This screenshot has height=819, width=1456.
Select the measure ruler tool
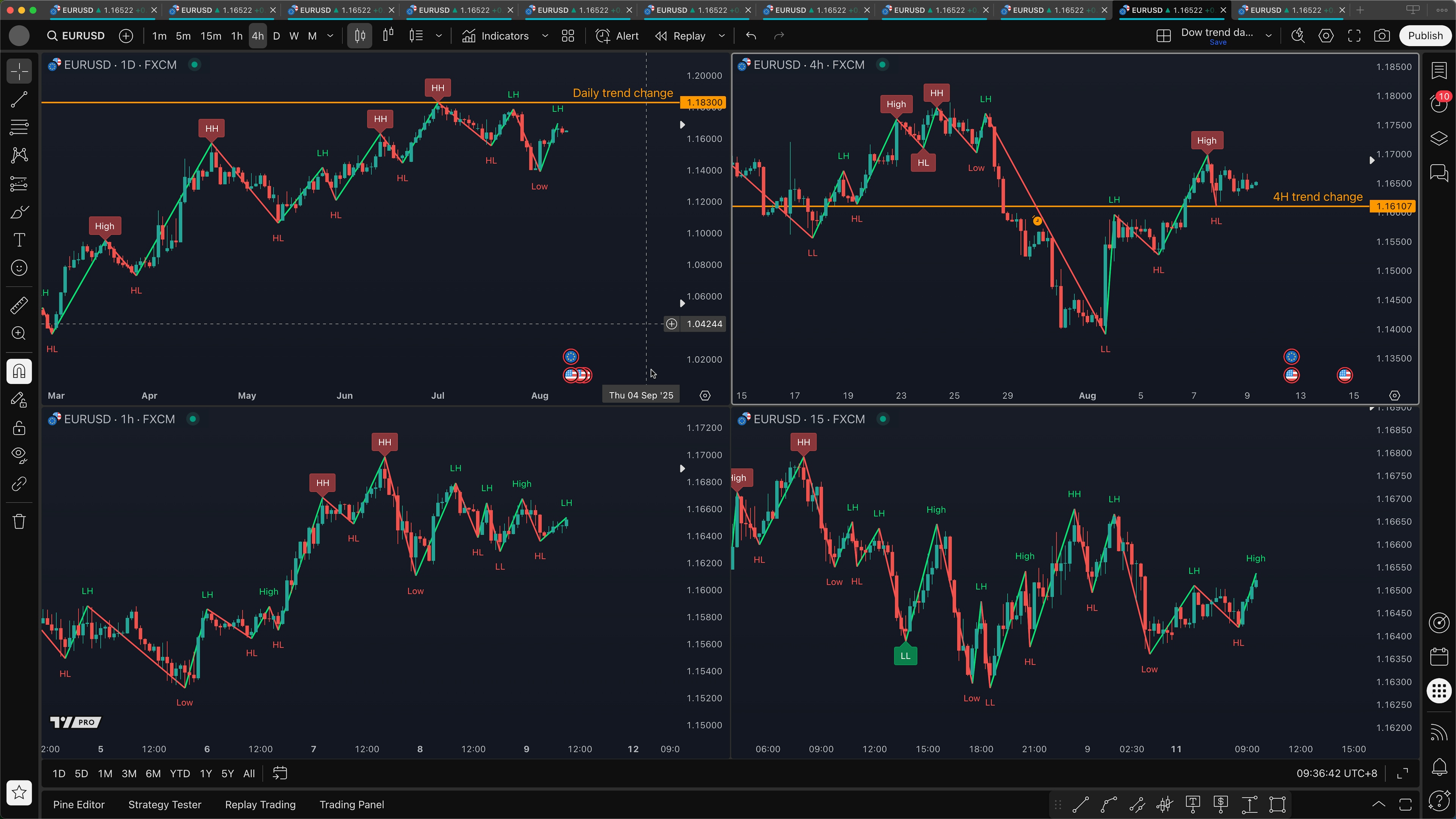19,305
